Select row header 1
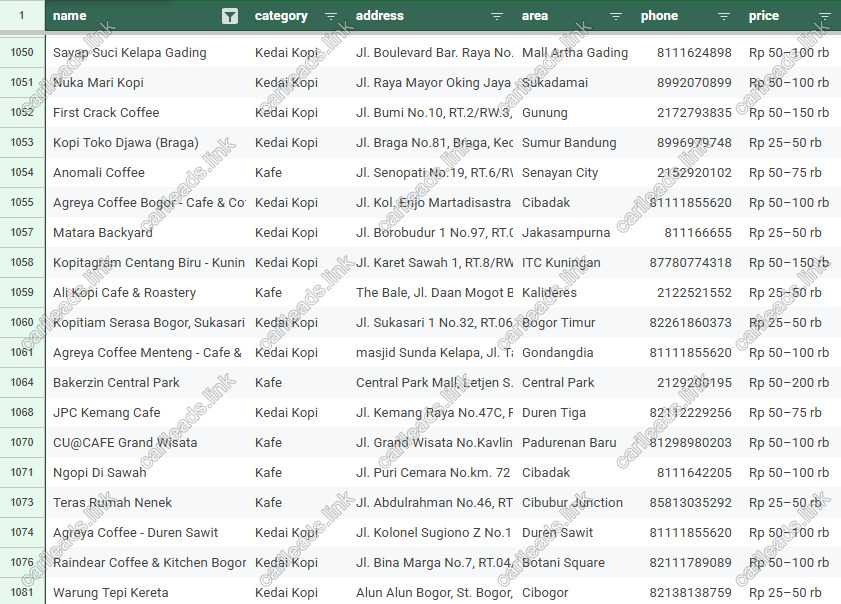The width and height of the screenshot is (841, 604). (x=22, y=16)
